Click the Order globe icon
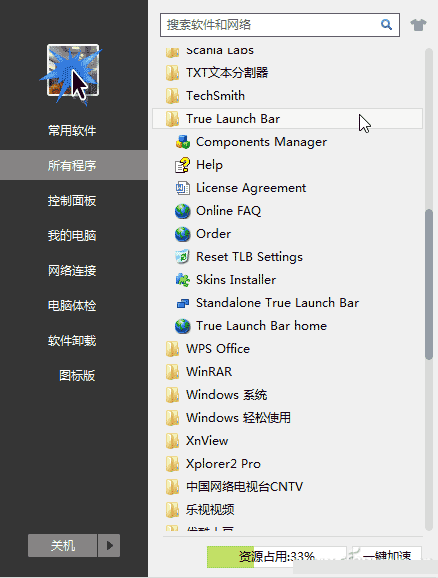The image size is (438, 578). click(182, 234)
